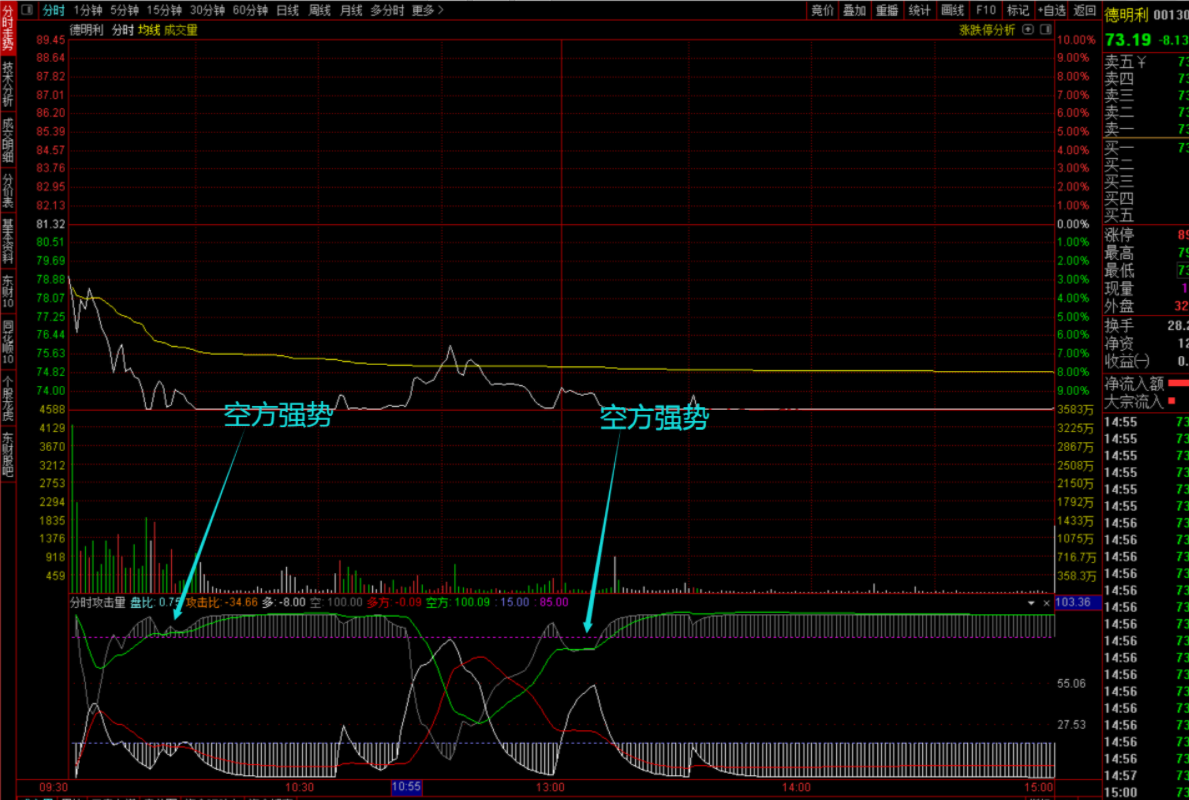Click the 涨跌停分析 link
Viewport: 1189px width, 800px height.
pyautogui.click(x=986, y=30)
